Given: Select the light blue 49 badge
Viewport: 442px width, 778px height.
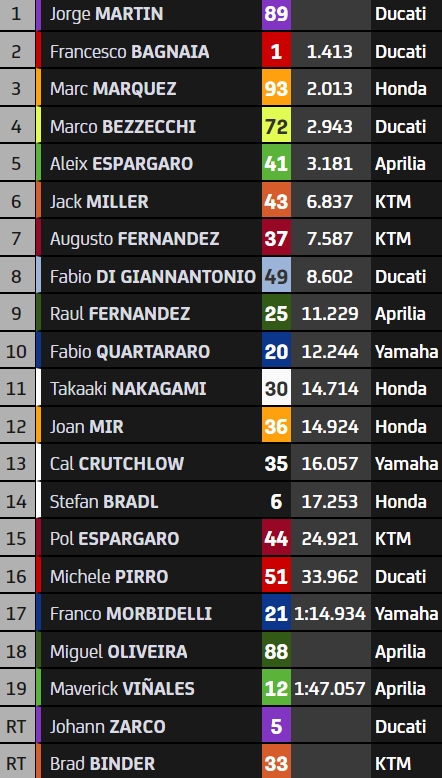Looking at the screenshot, I should pos(276,276).
